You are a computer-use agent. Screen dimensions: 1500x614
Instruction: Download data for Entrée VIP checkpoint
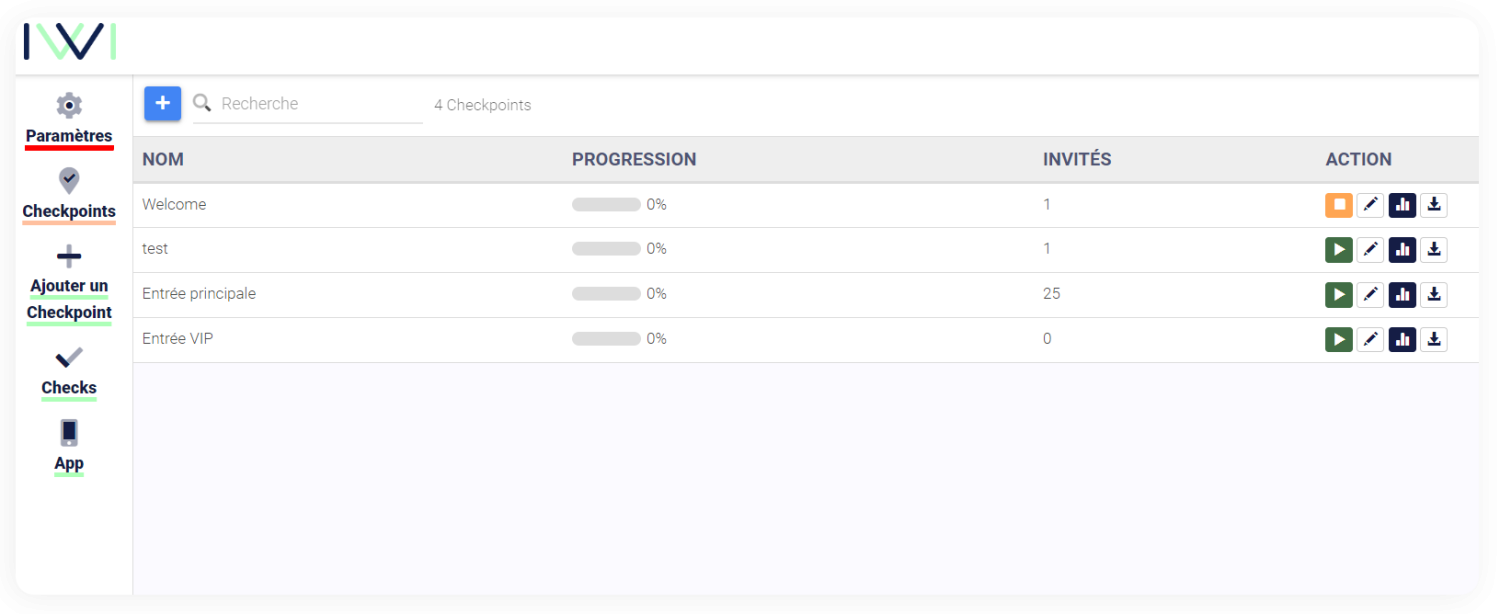(1434, 339)
